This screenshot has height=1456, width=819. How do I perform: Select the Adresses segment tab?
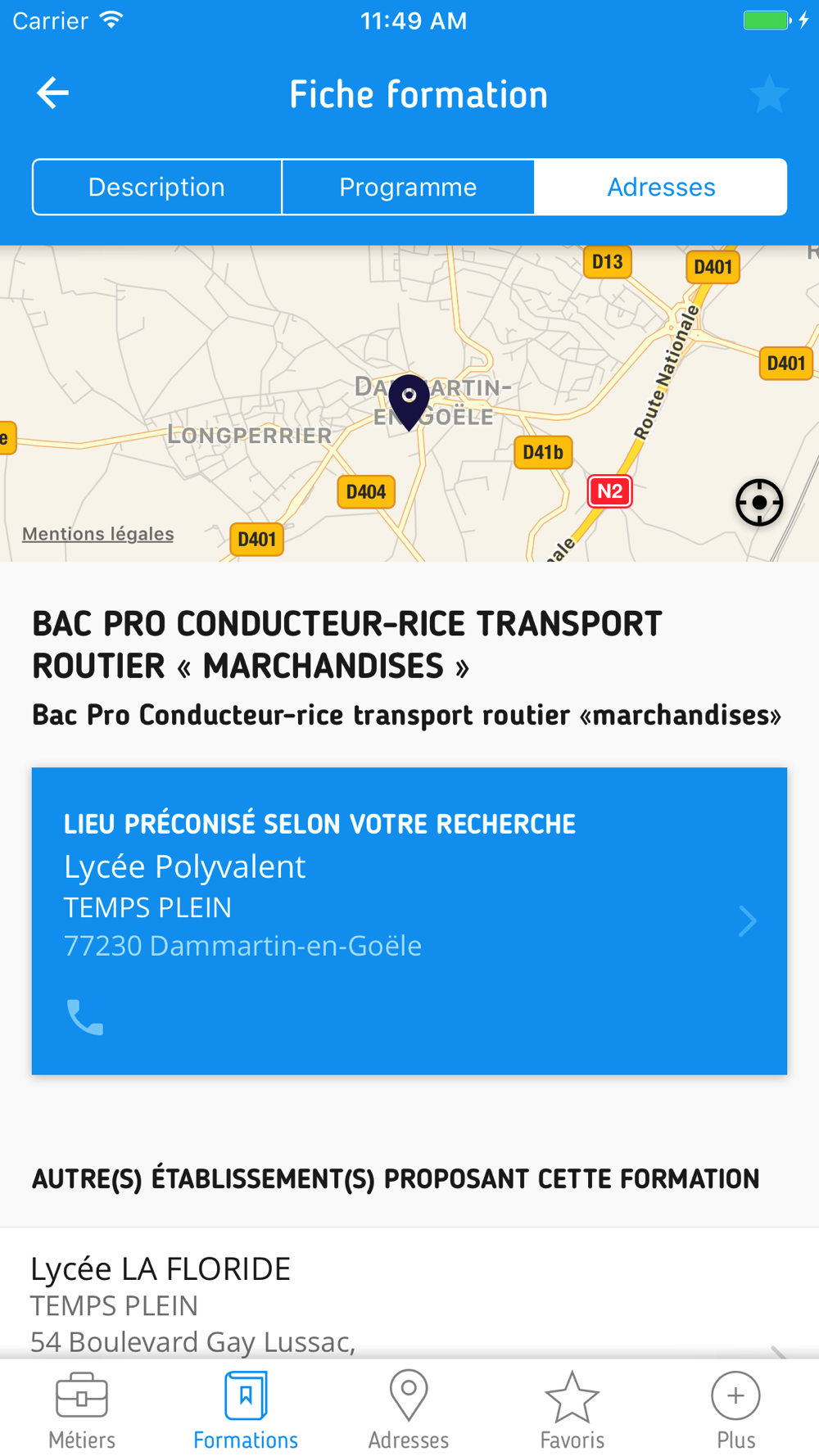coord(661,187)
